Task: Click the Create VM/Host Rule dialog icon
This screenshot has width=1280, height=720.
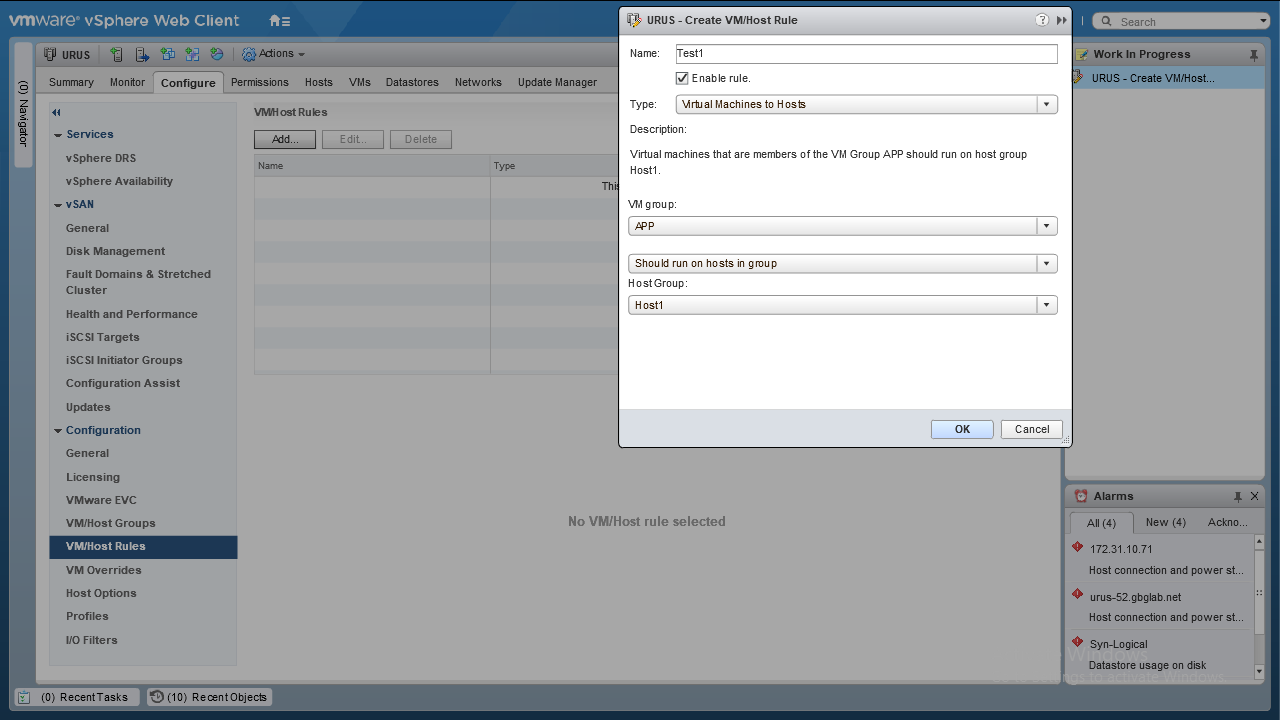Action: (x=634, y=20)
